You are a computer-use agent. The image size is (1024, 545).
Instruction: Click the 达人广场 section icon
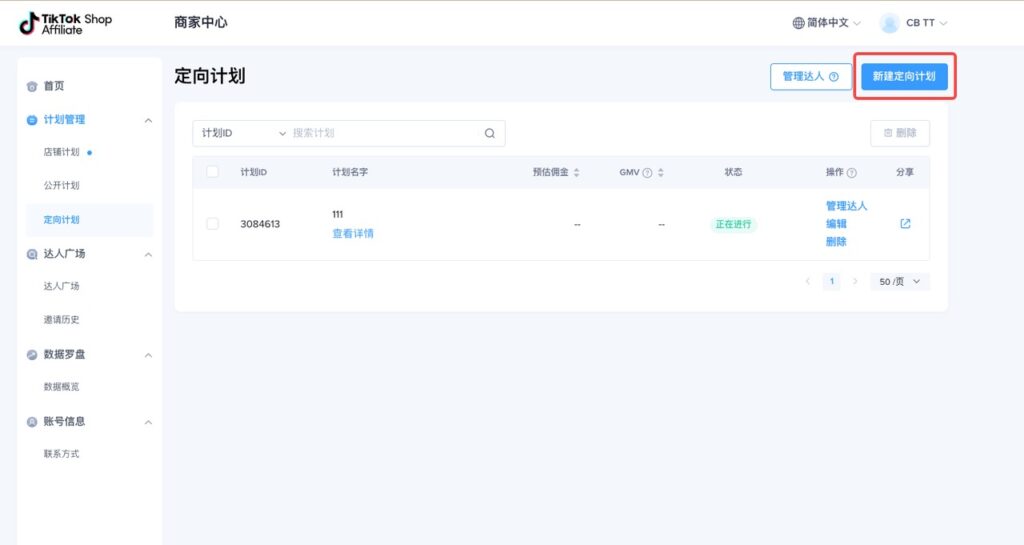tap(32, 254)
